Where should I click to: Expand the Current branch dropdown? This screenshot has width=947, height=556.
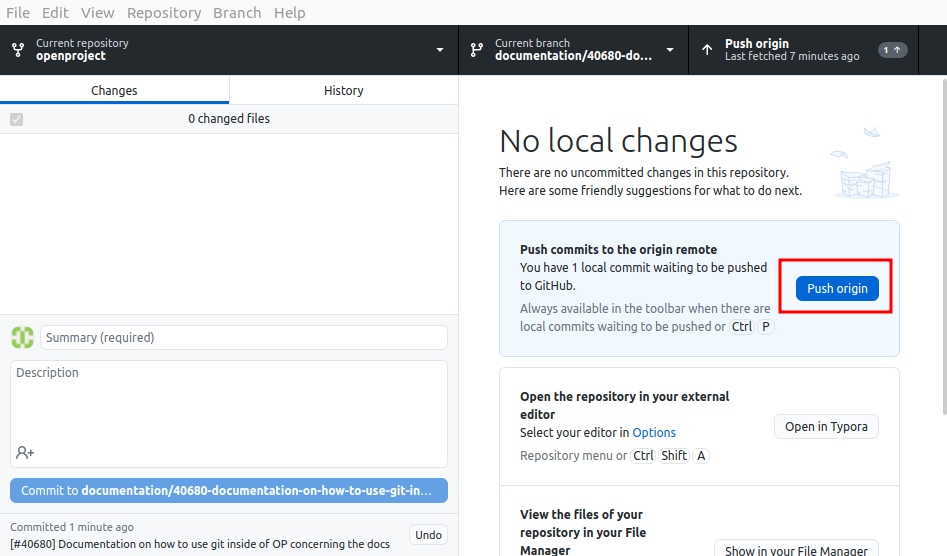coord(670,50)
